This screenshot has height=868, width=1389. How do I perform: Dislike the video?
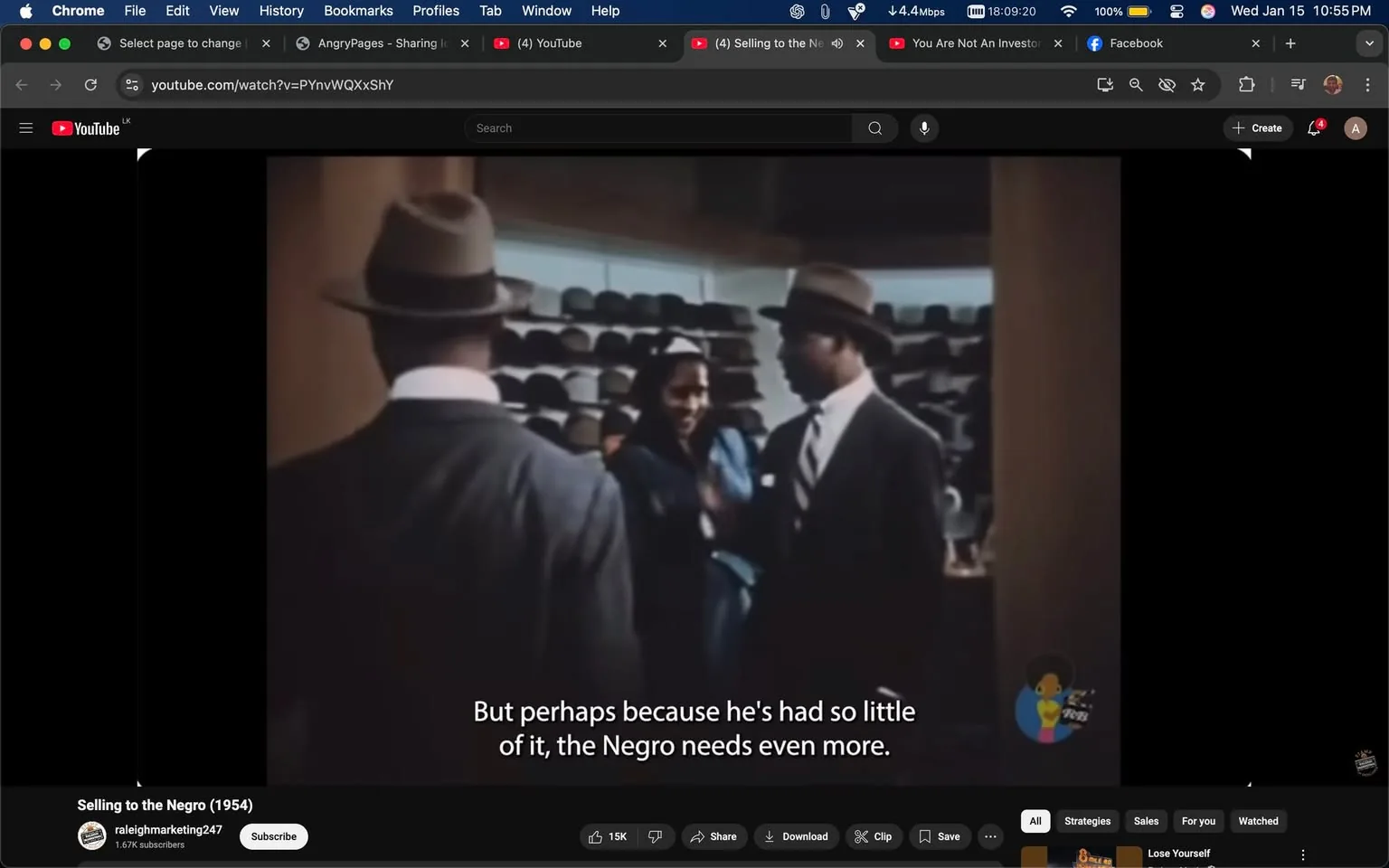point(656,836)
